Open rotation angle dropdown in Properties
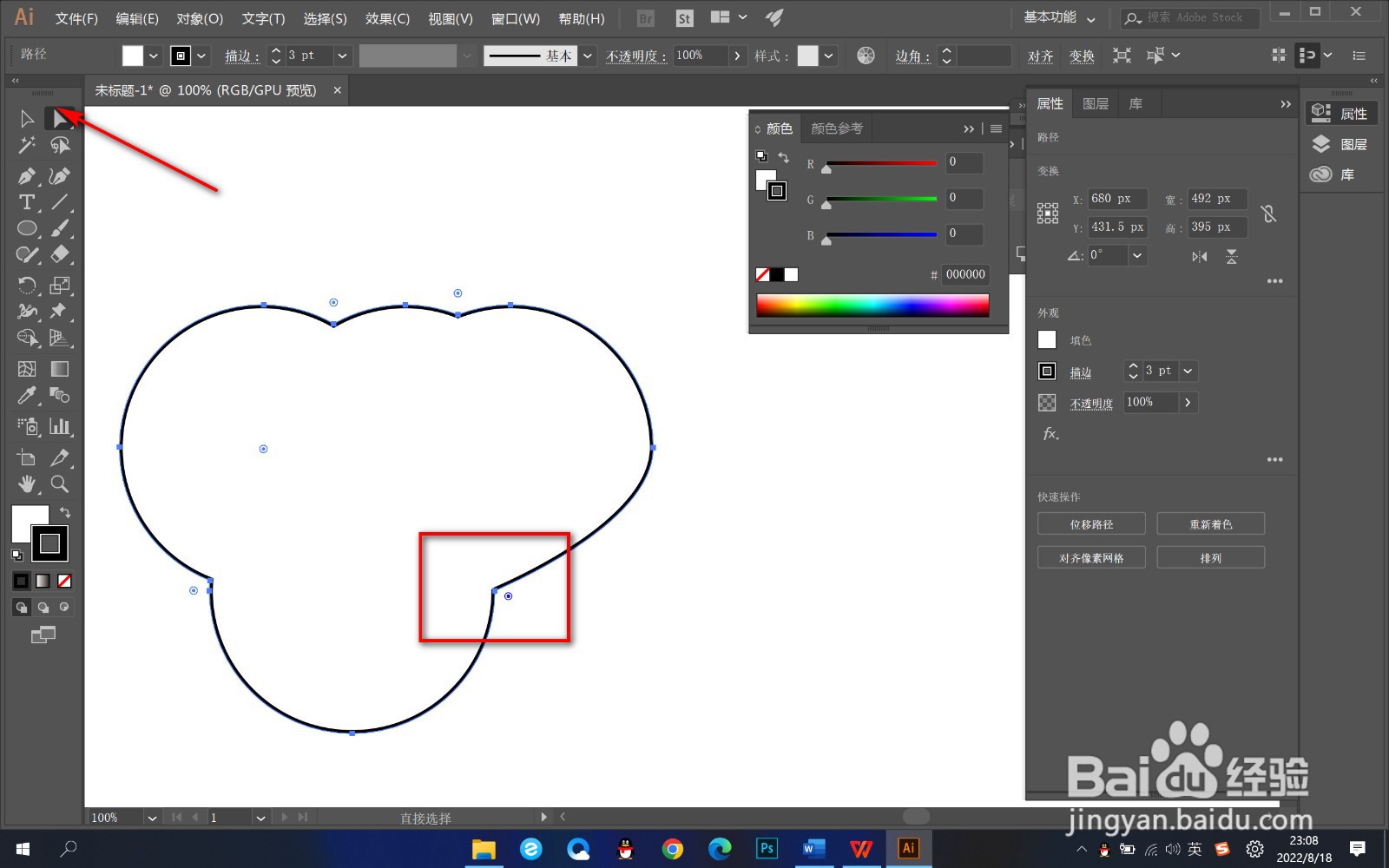 coord(1137,255)
